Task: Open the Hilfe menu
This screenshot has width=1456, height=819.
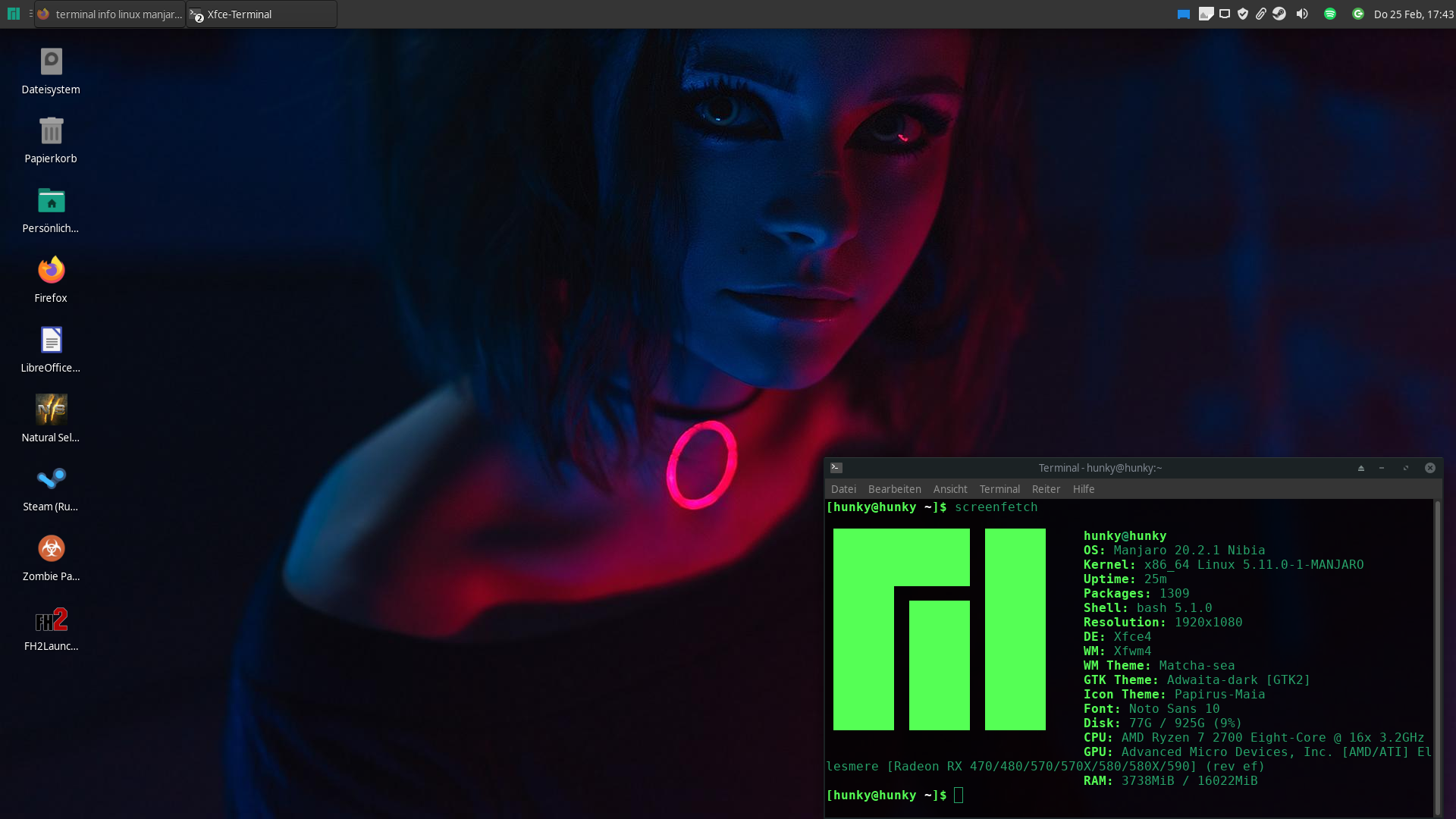Action: coord(1083,489)
